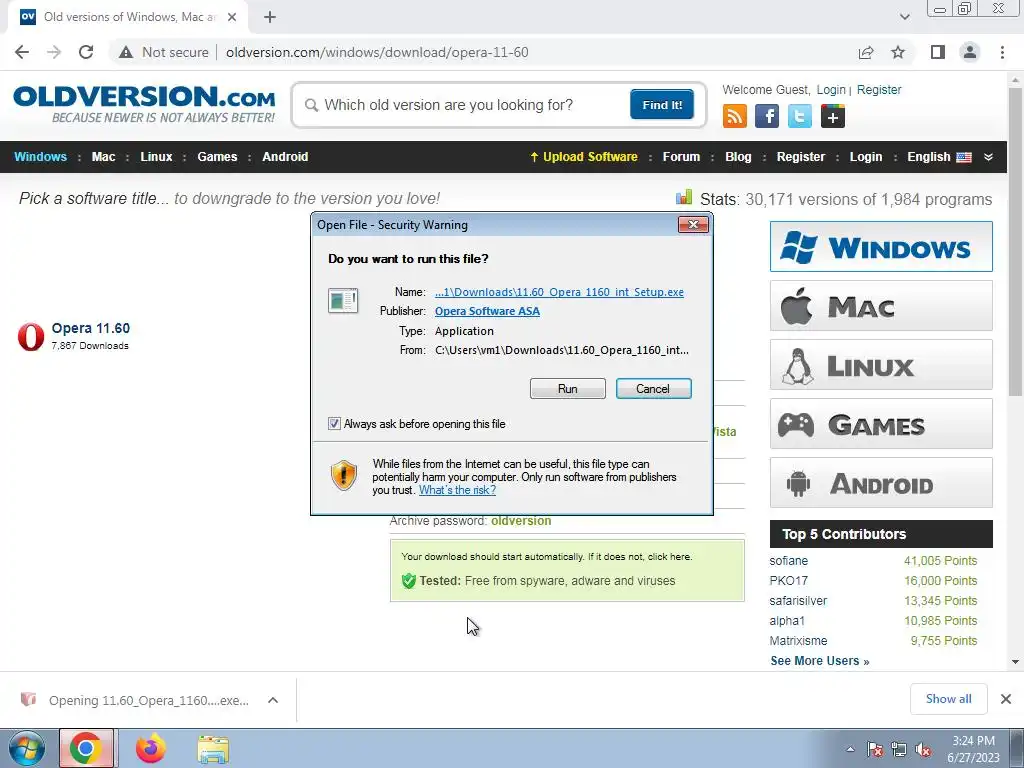Click Upload Software in nav bar
Image resolution: width=1024 pixels, height=768 pixels.
(x=584, y=157)
